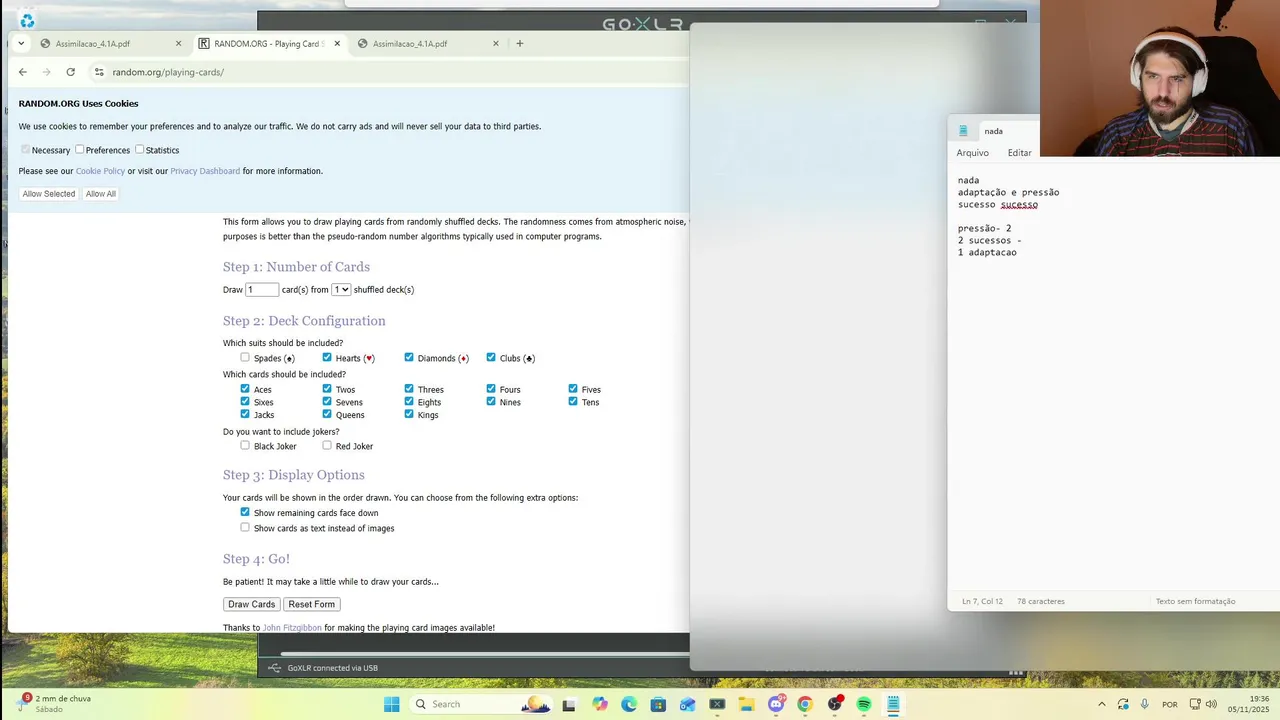
Task: Uncheck the Diamonds suit checkbox
Action: [x=409, y=357]
